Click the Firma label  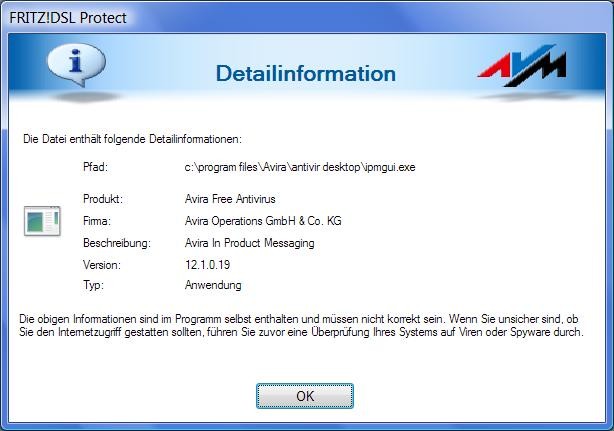click(97, 221)
